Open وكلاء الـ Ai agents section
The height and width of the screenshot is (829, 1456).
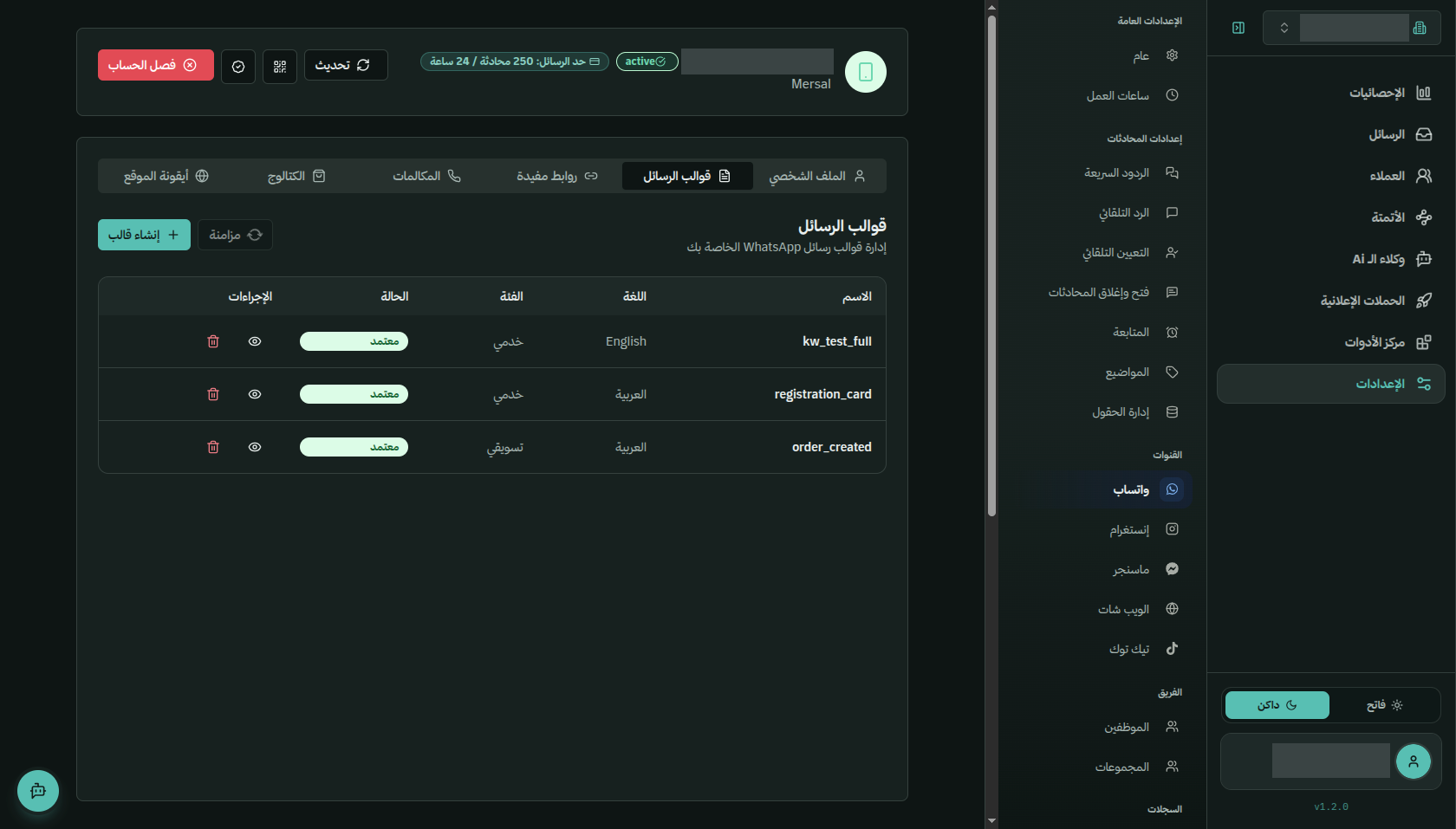1331,259
